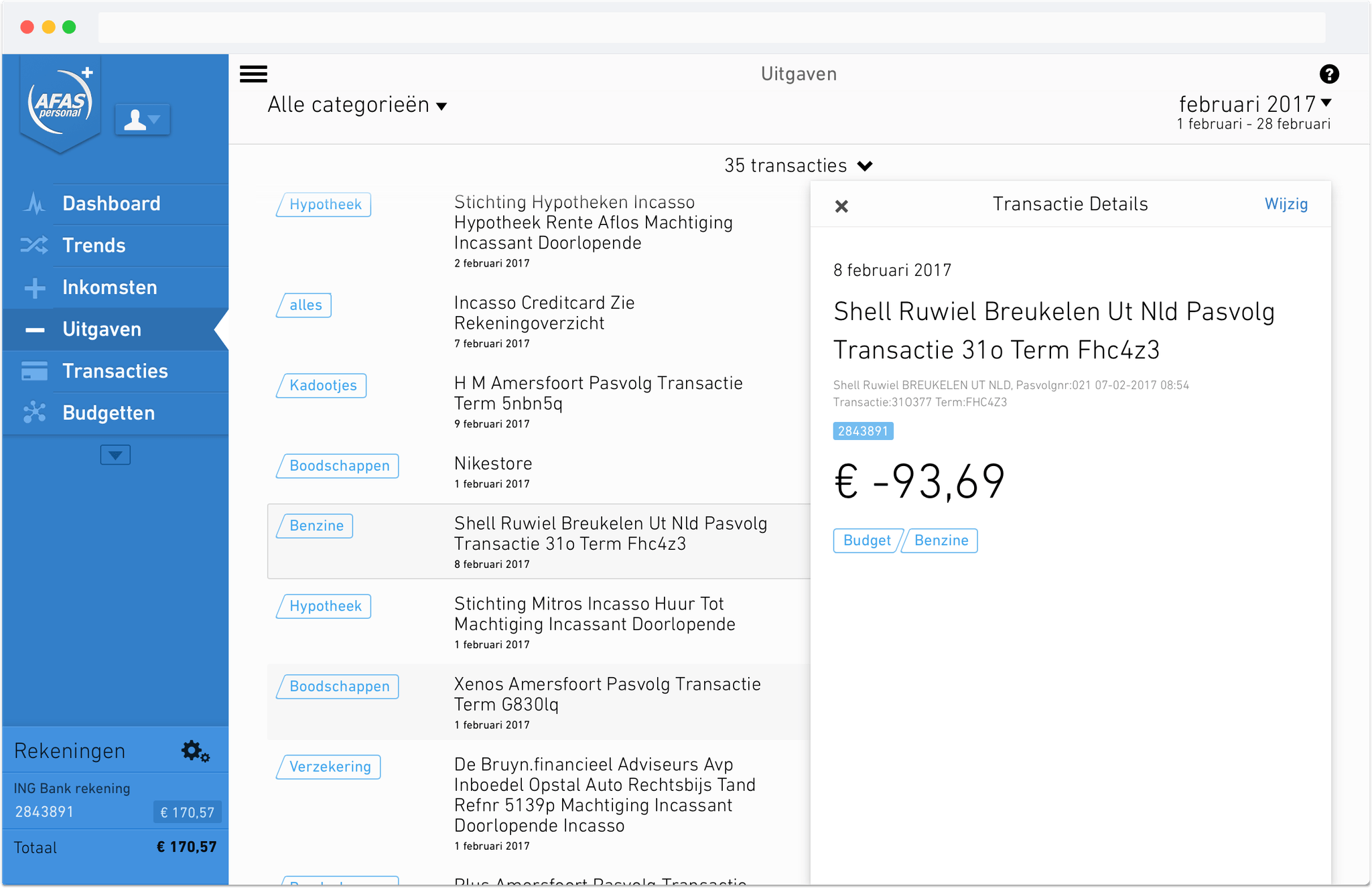
Task: Select the Benzine category tag in details
Action: tap(940, 540)
